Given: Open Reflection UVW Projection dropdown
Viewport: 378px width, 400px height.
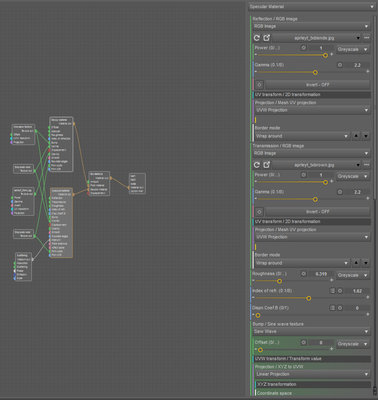Looking at the screenshot, I should [x=312, y=110].
